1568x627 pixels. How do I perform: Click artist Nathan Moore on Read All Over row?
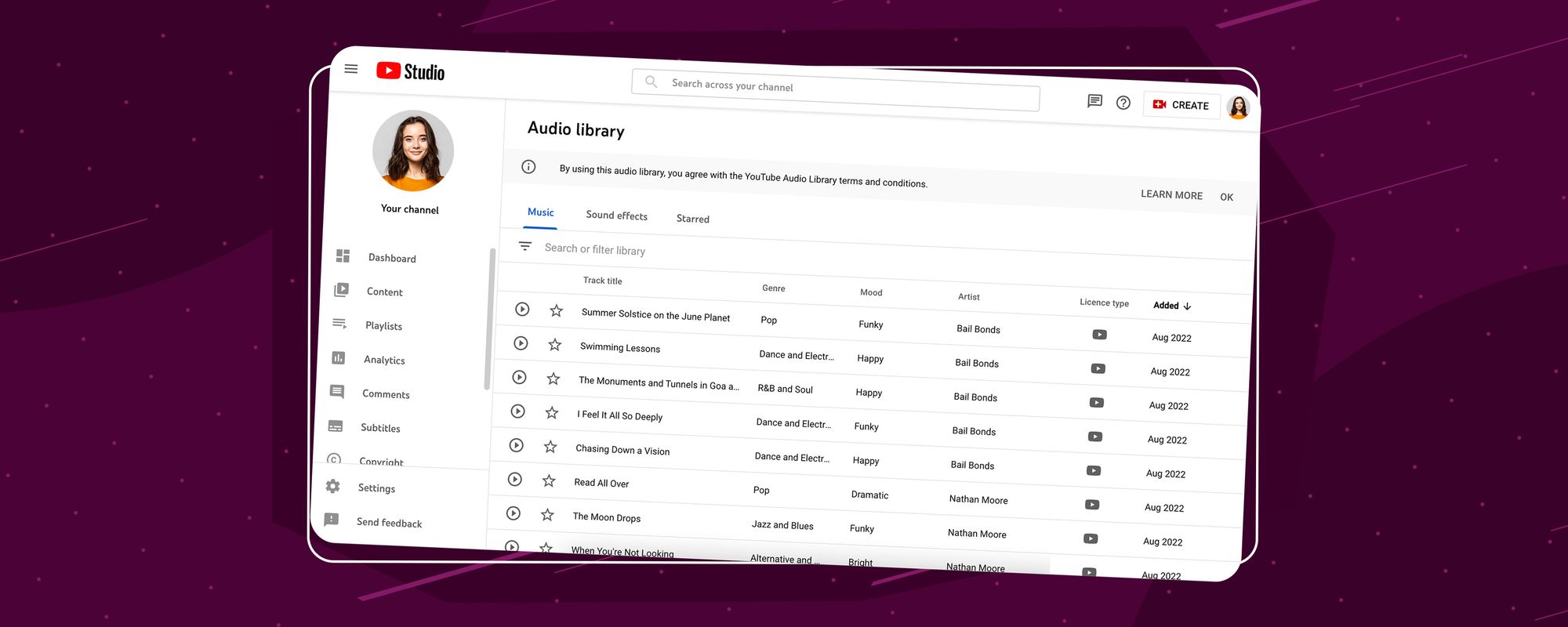(x=978, y=499)
